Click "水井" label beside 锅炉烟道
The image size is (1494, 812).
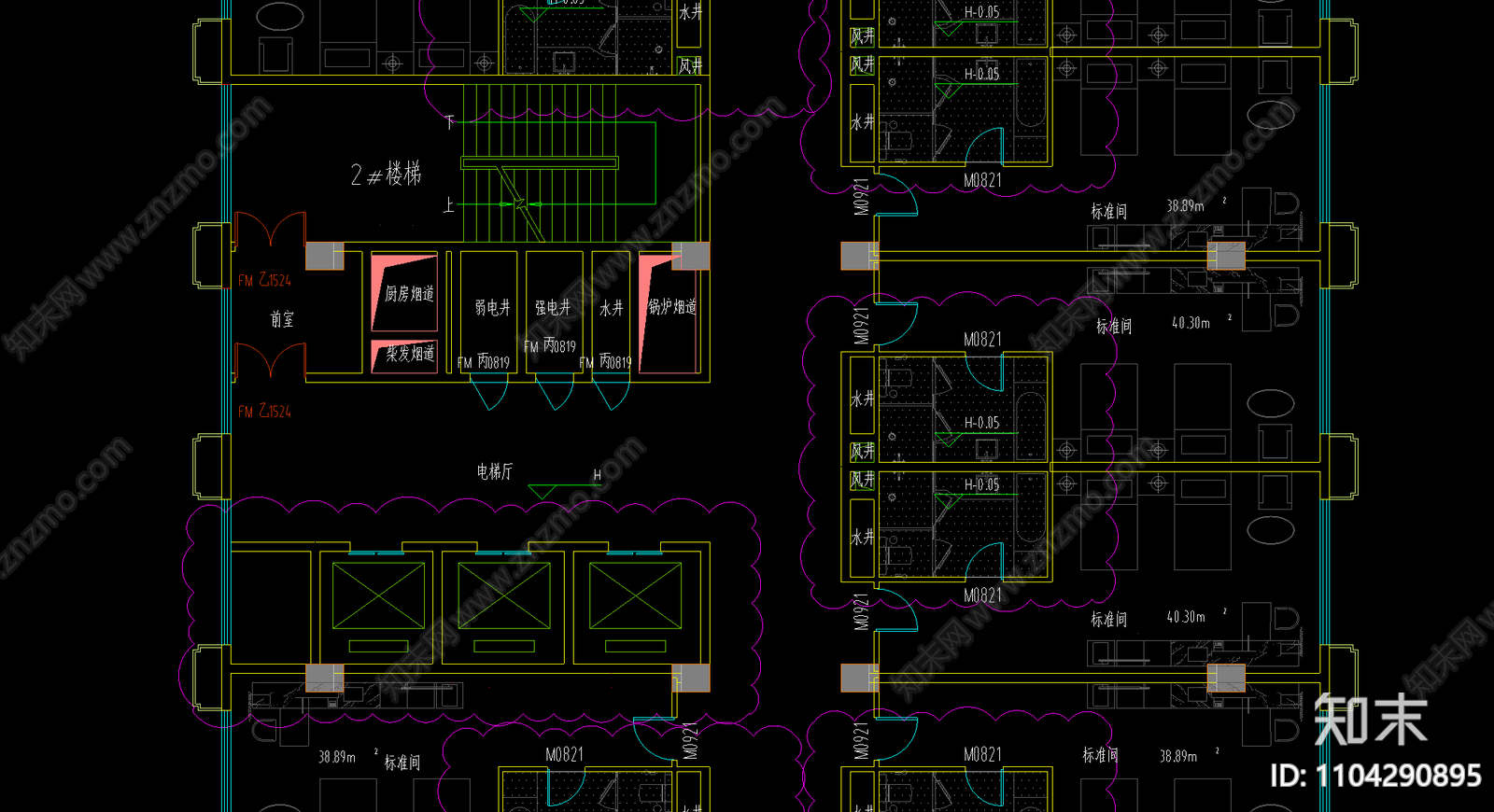612,307
